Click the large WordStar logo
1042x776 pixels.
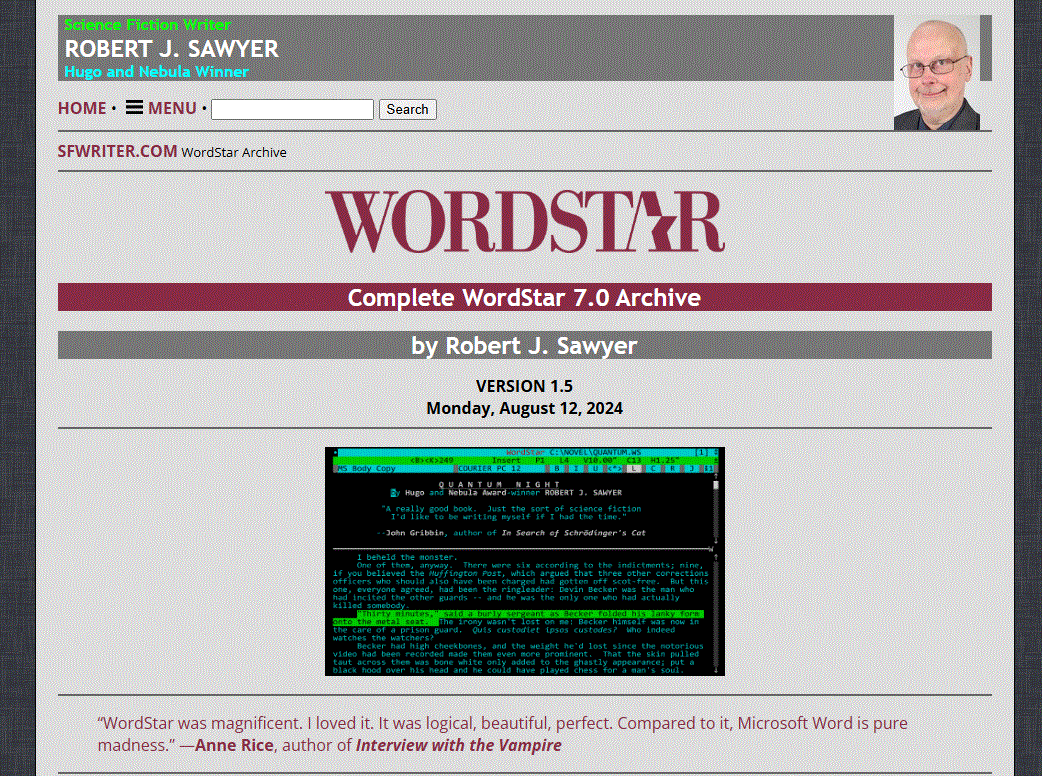(x=524, y=221)
